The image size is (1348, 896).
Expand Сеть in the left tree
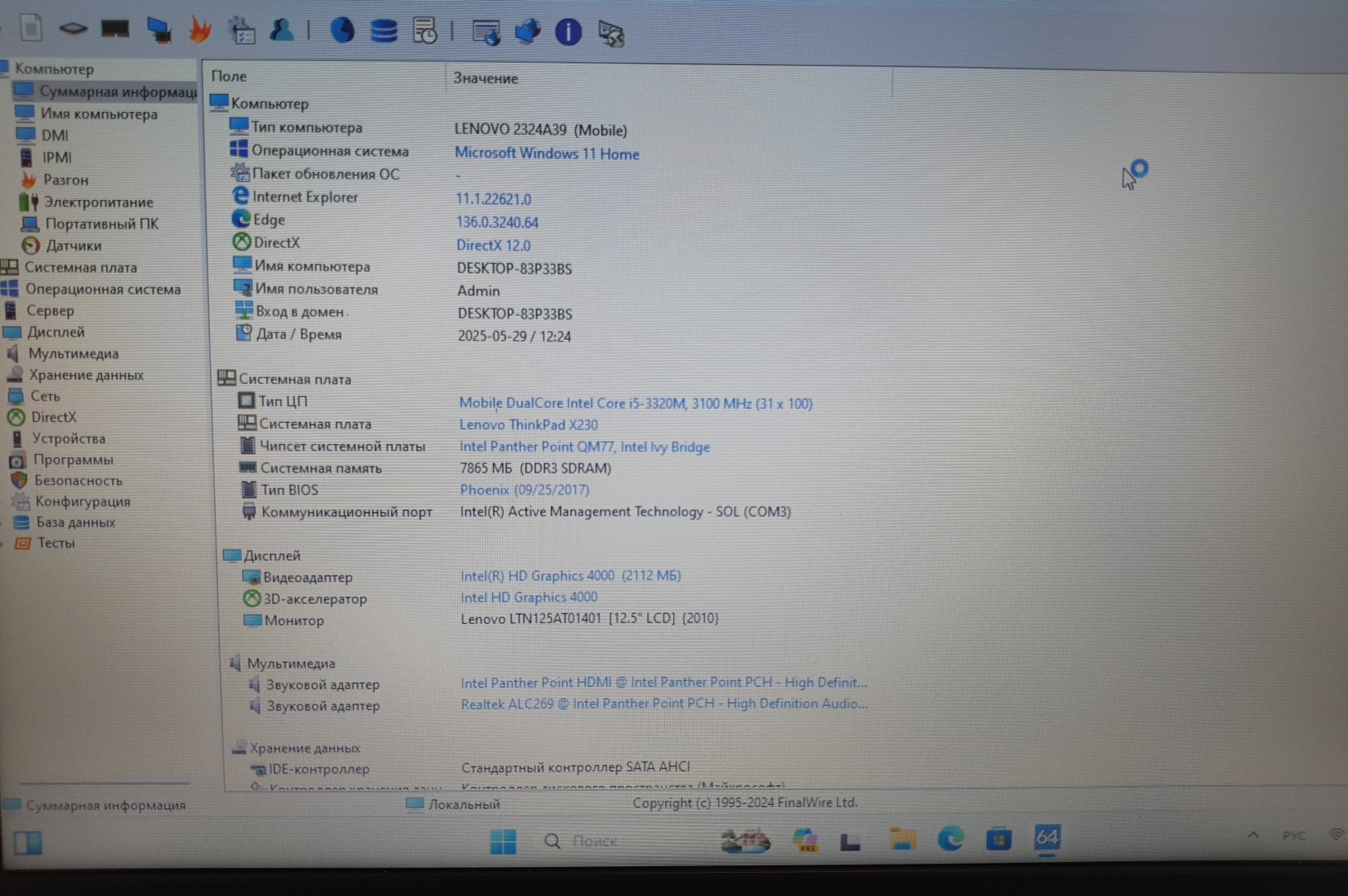[x=46, y=396]
